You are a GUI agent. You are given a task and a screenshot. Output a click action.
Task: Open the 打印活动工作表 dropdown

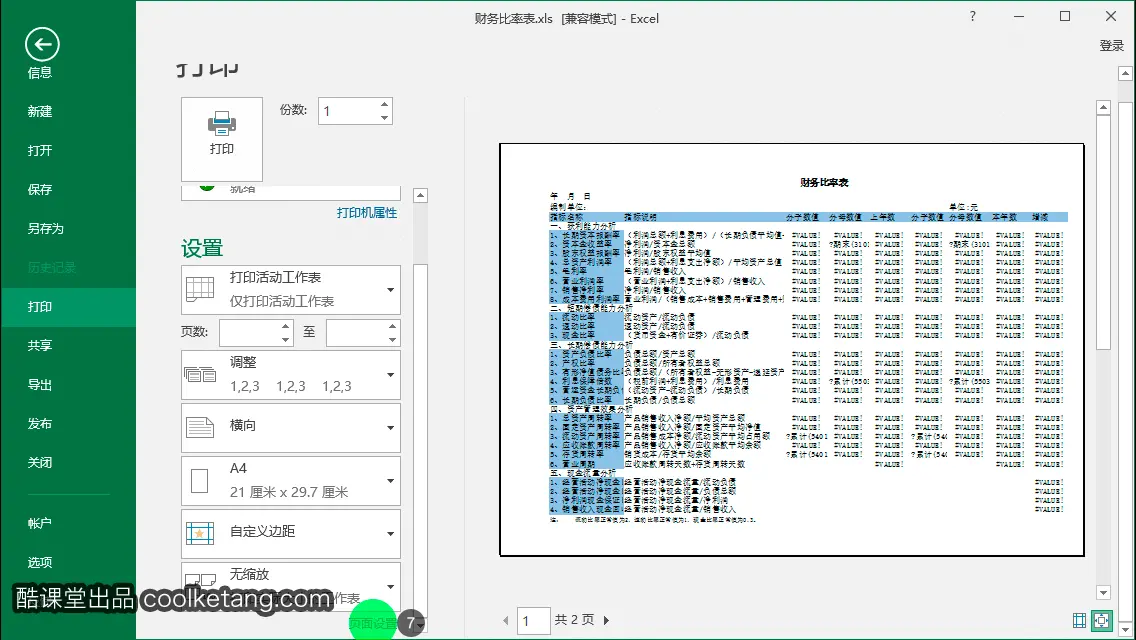pyautogui.click(x=291, y=290)
